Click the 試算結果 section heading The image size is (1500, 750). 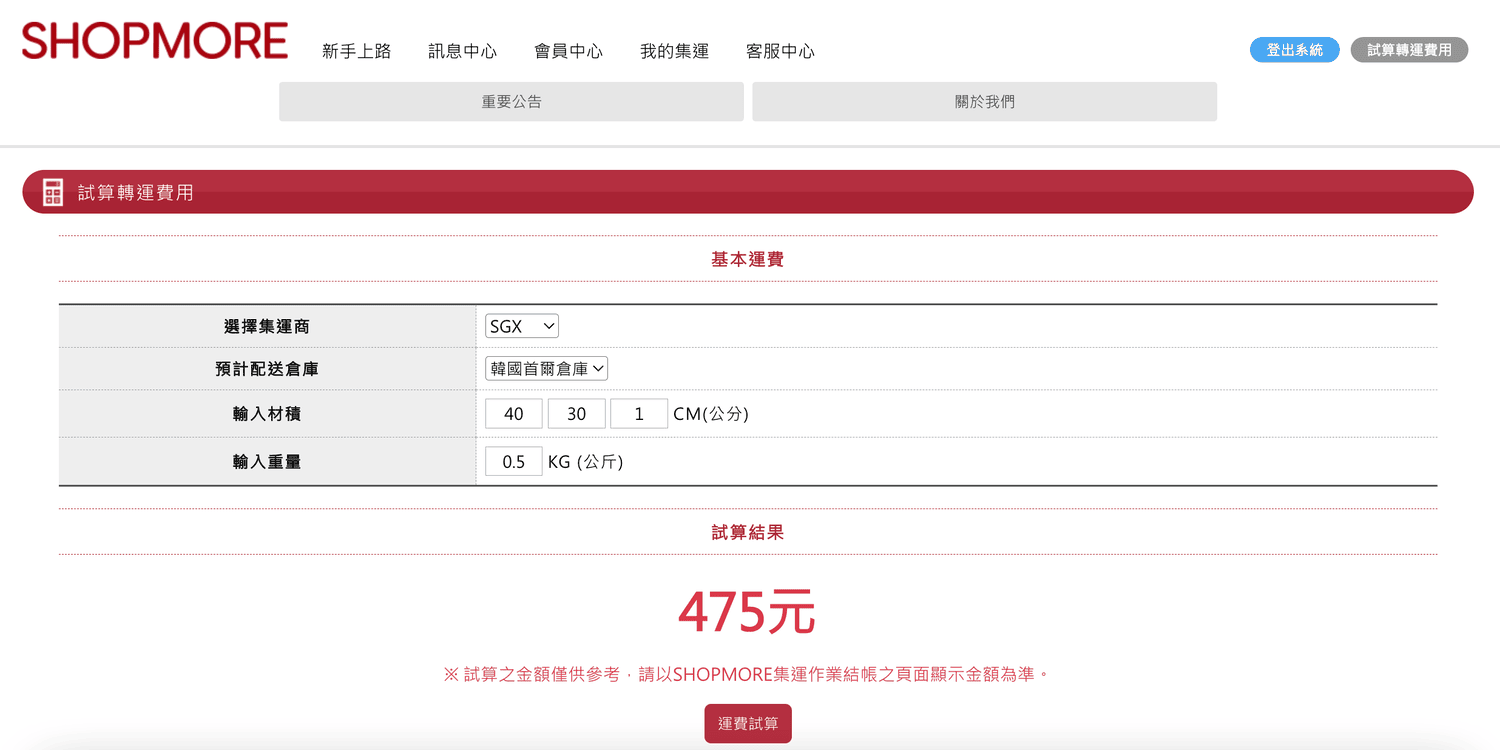(748, 532)
